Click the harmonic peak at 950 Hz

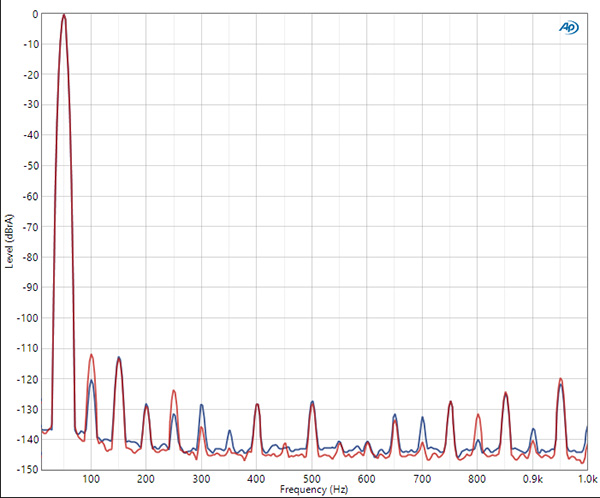click(x=561, y=380)
